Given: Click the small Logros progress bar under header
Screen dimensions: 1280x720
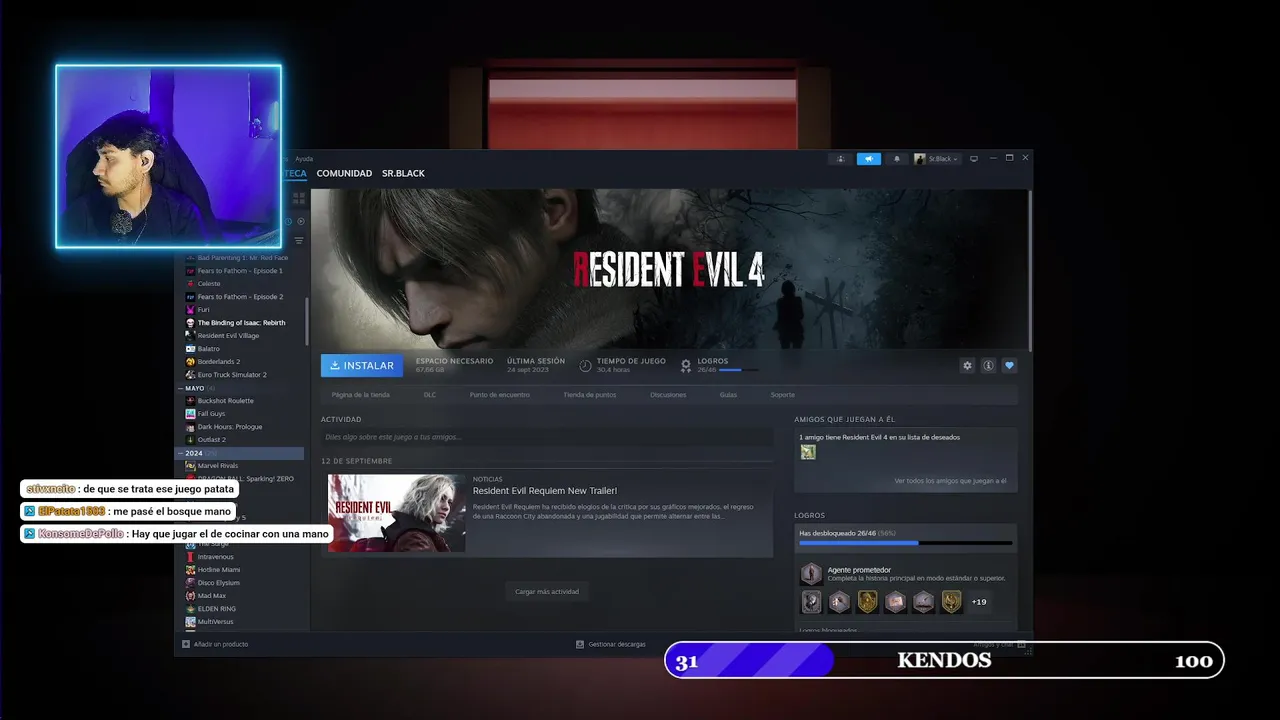Looking at the screenshot, I should [738, 370].
